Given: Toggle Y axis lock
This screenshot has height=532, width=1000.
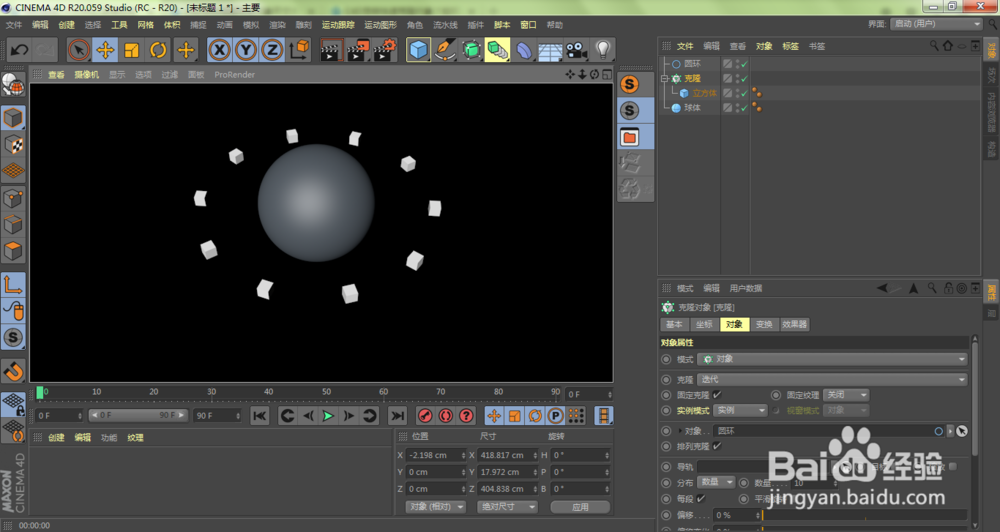Looking at the screenshot, I should pyautogui.click(x=246, y=50).
